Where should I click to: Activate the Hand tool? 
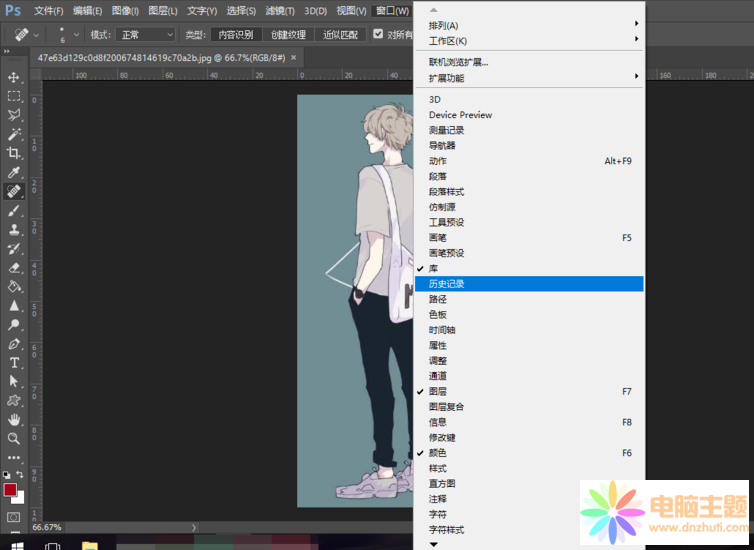pos(14,419)
